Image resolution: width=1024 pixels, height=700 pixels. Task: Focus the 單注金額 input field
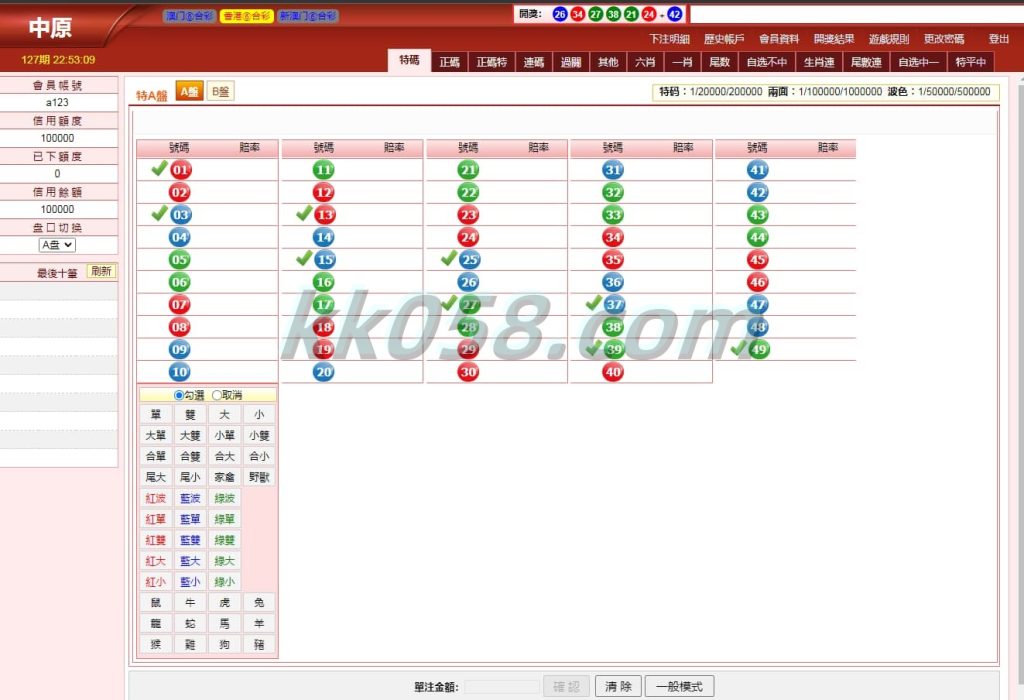click(x=502, y=687)
